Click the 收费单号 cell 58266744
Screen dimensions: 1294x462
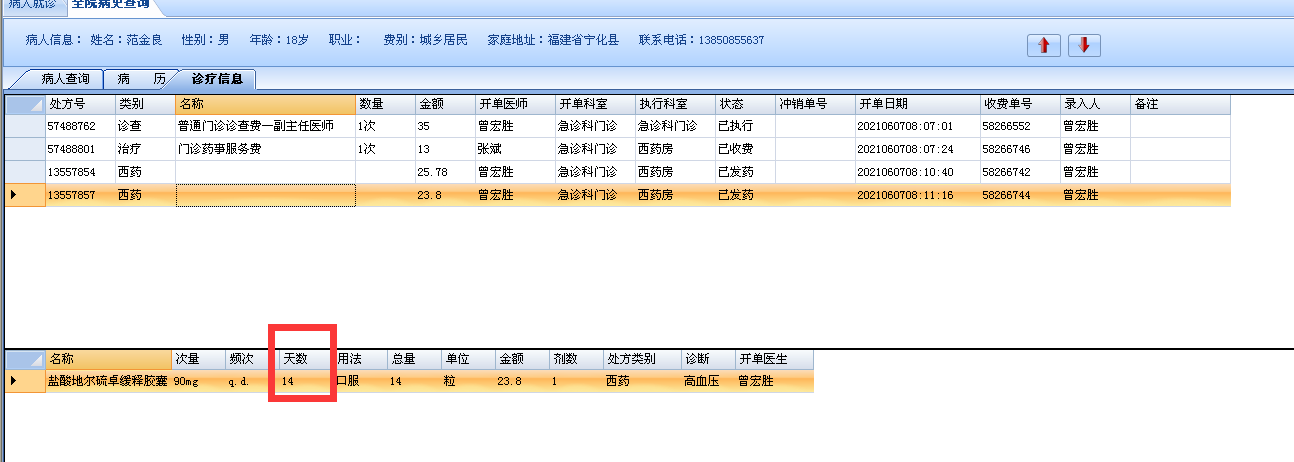pos(1020,195)
